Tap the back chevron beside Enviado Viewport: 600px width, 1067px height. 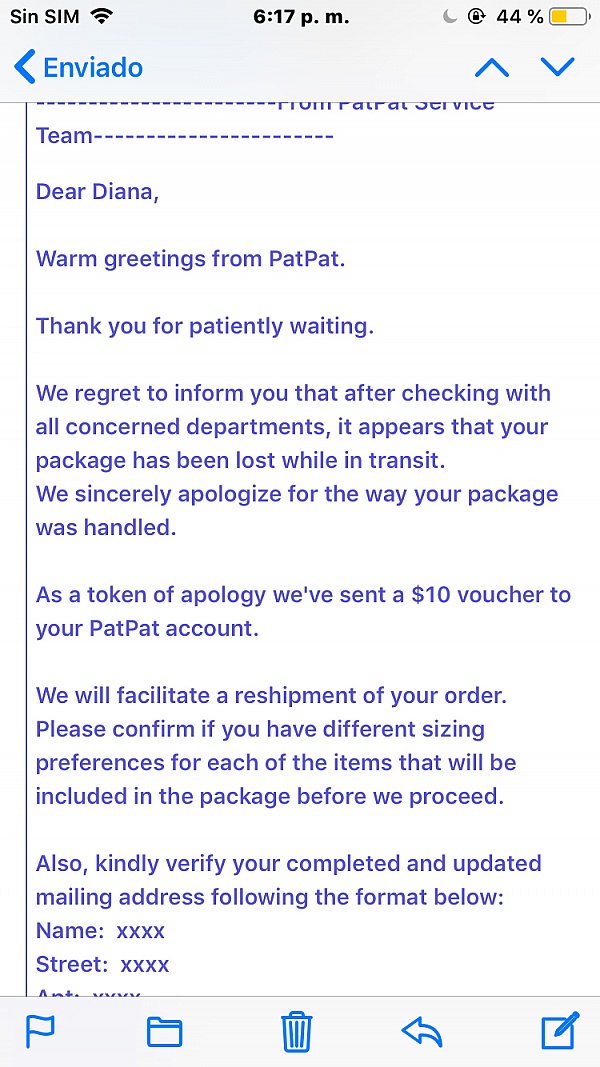pyautogui.click(x=24, y=67)
